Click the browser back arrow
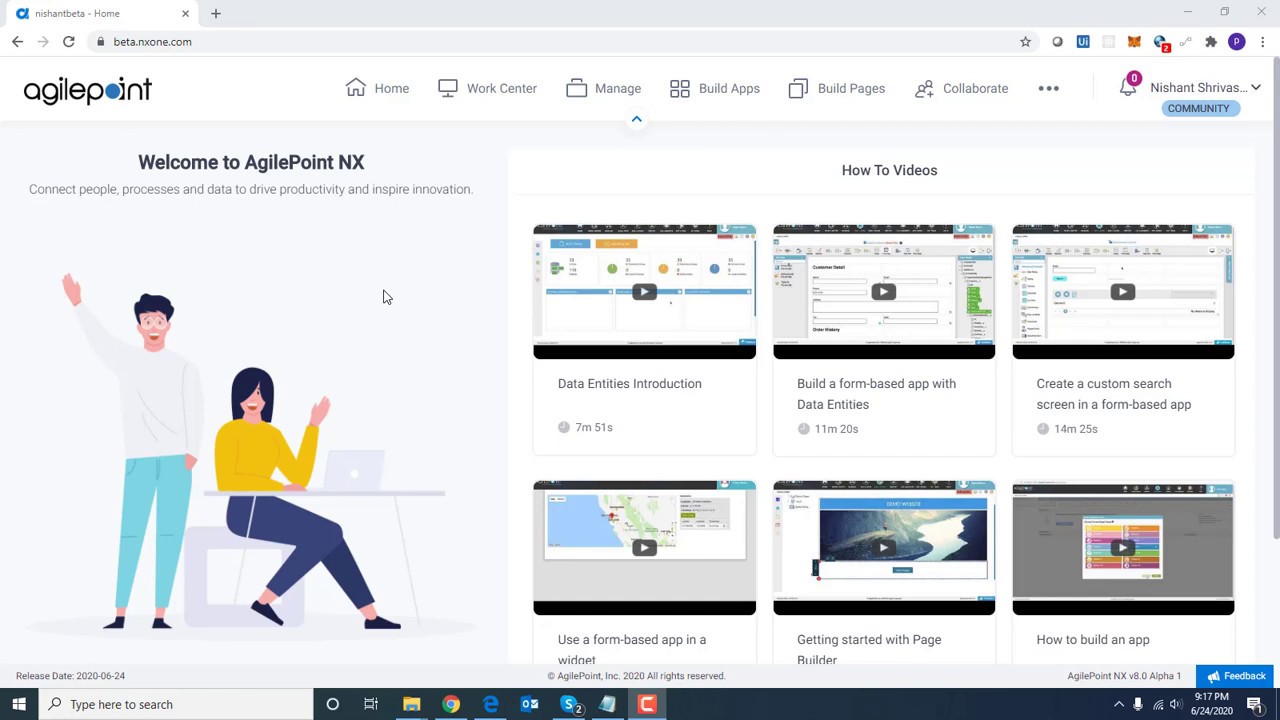 [x=17, y=41]
